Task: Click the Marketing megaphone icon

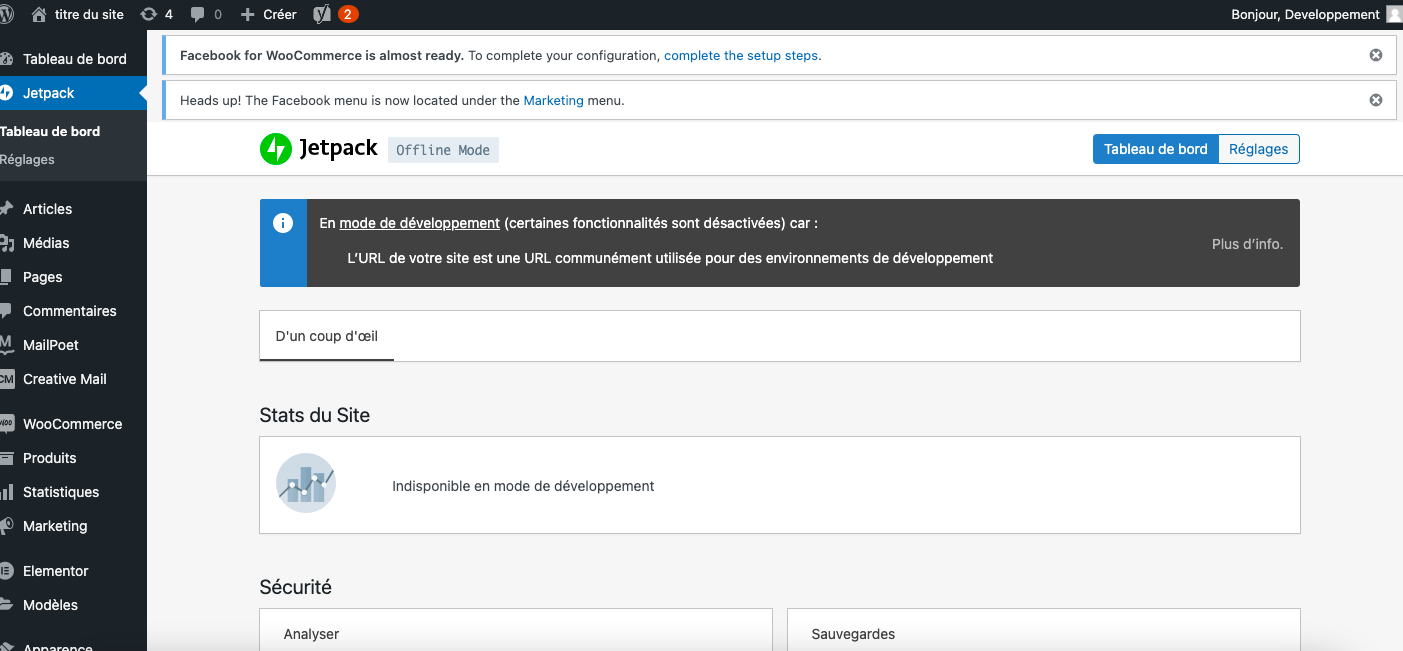Action: [x=6, y=526]
